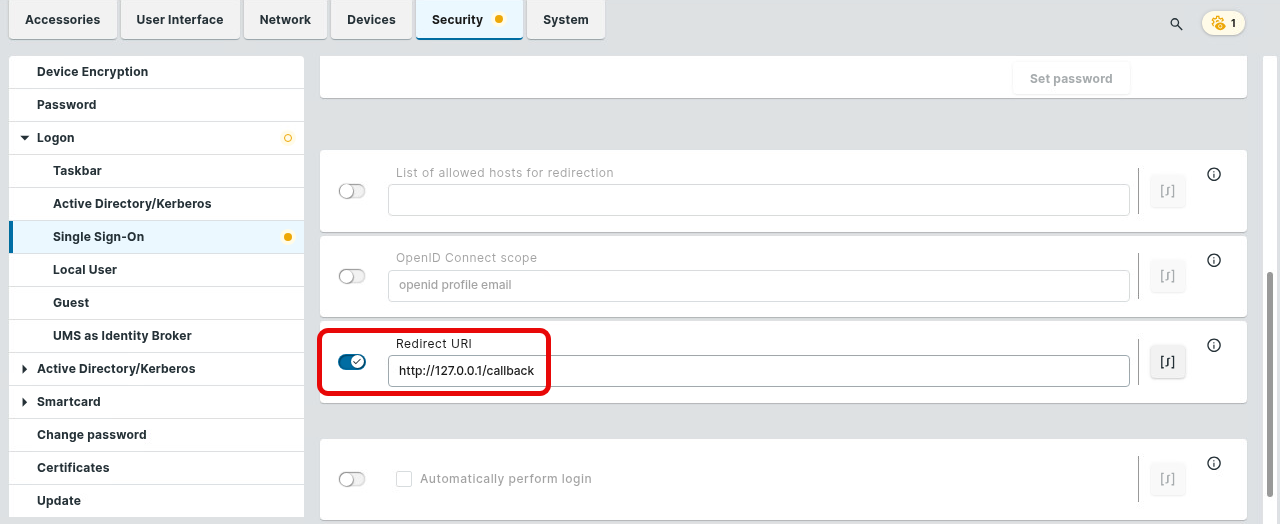
Task: Click the template key button for Redirect URI
Action: (1167, 362)
